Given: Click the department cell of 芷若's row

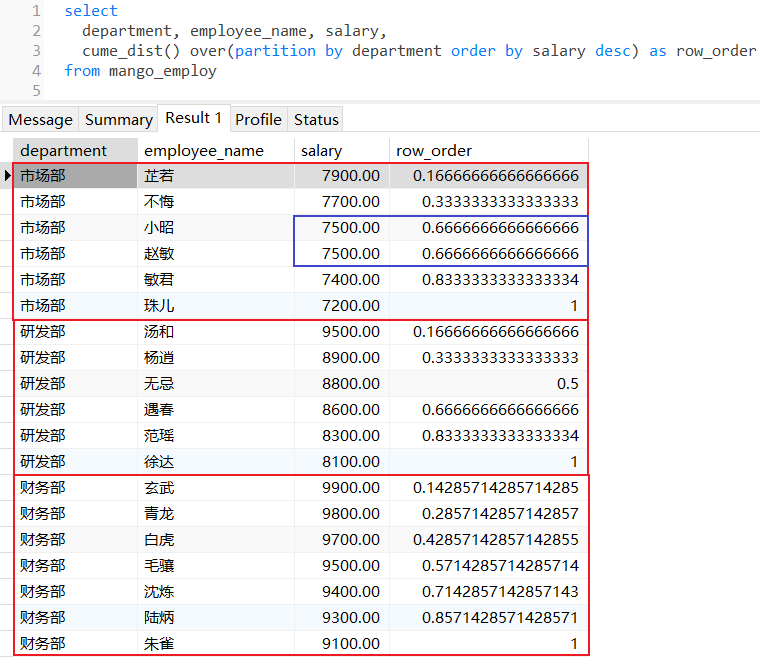Looking at the screenshot, I should [75, 175].
